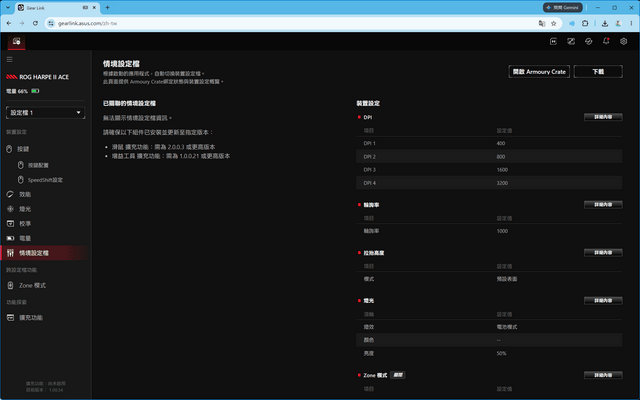Click the battery icon beside 電量 menu item
640x400 pixels.
[x=10, y=238]
